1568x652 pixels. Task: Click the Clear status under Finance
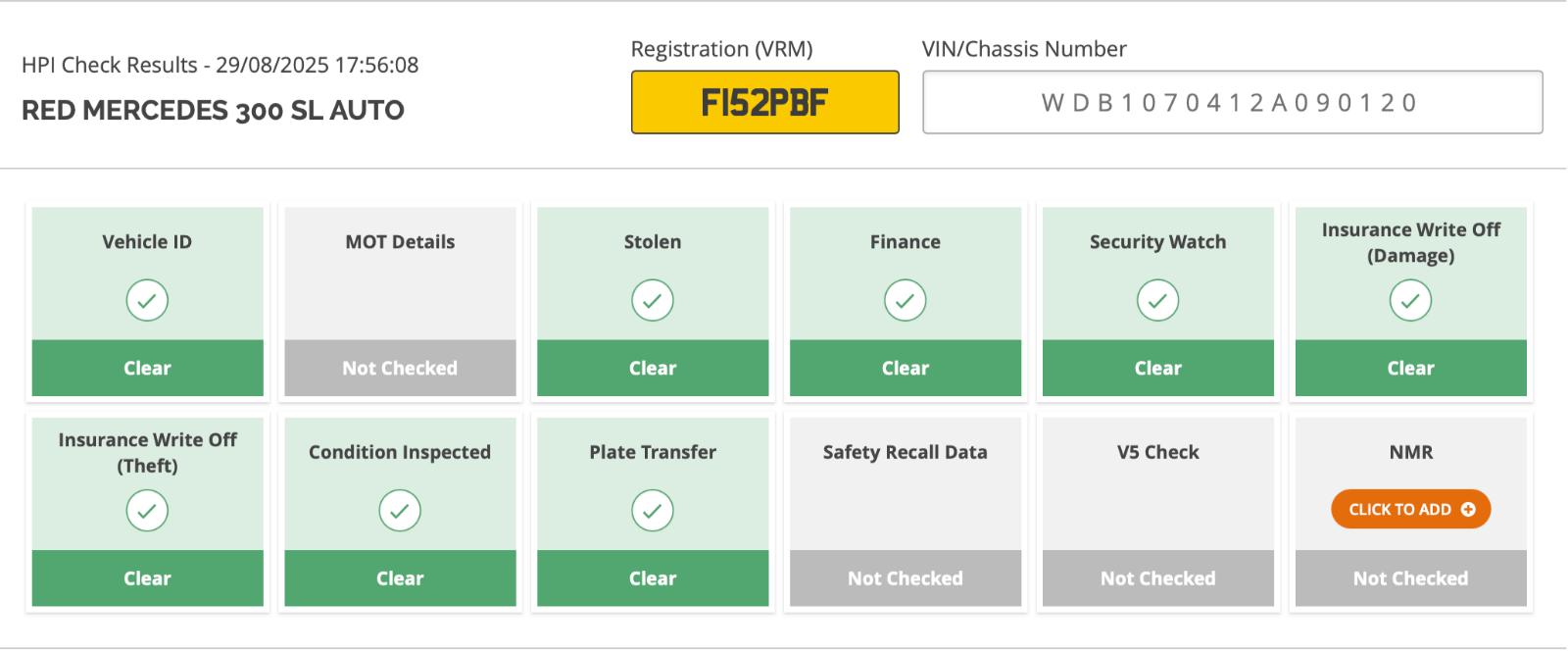pyautogui.click(x=906, y=368)
